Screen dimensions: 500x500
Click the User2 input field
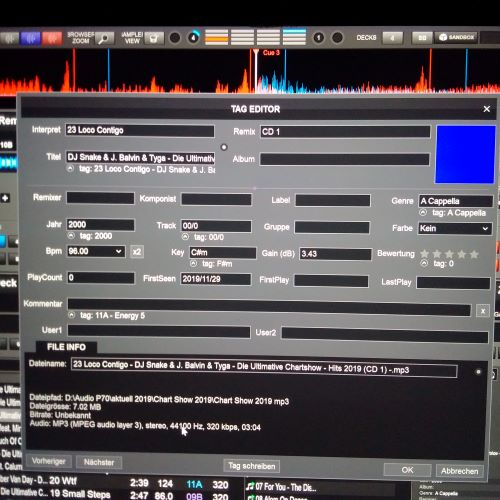click(385, 335)
